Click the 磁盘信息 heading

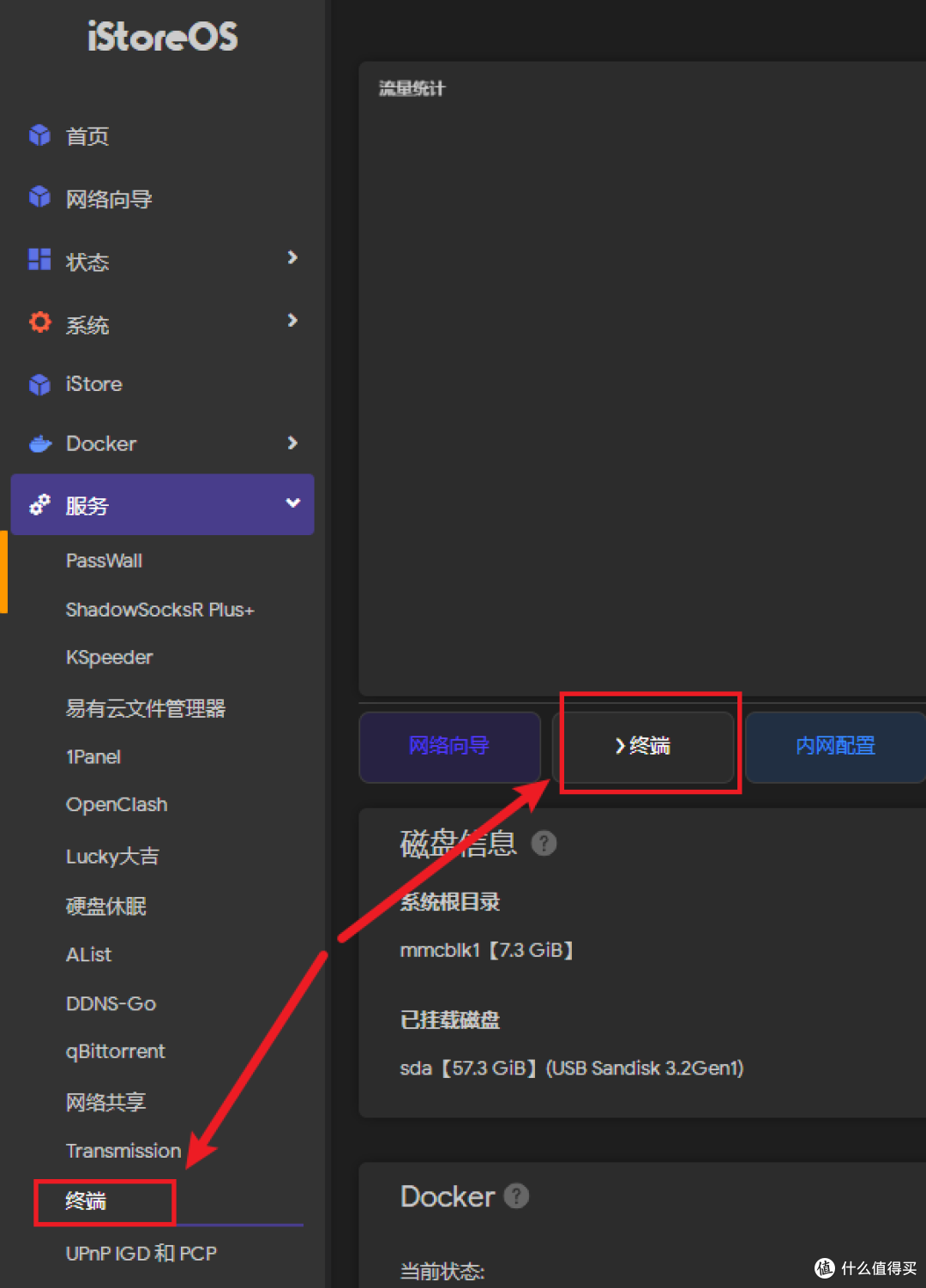click(x=459, y=844)
